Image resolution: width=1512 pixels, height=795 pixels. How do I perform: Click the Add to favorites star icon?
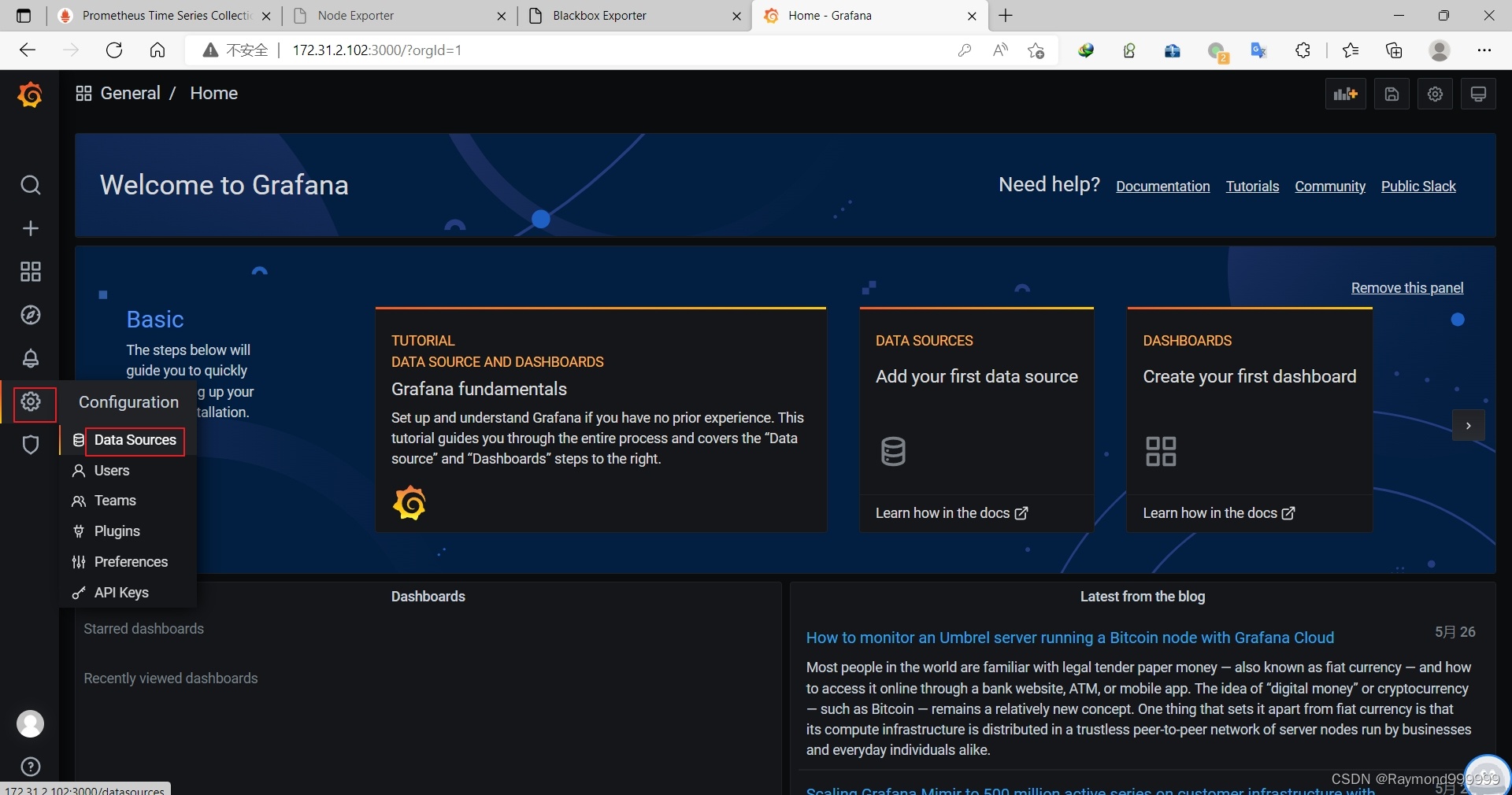tap(1036, 50)
